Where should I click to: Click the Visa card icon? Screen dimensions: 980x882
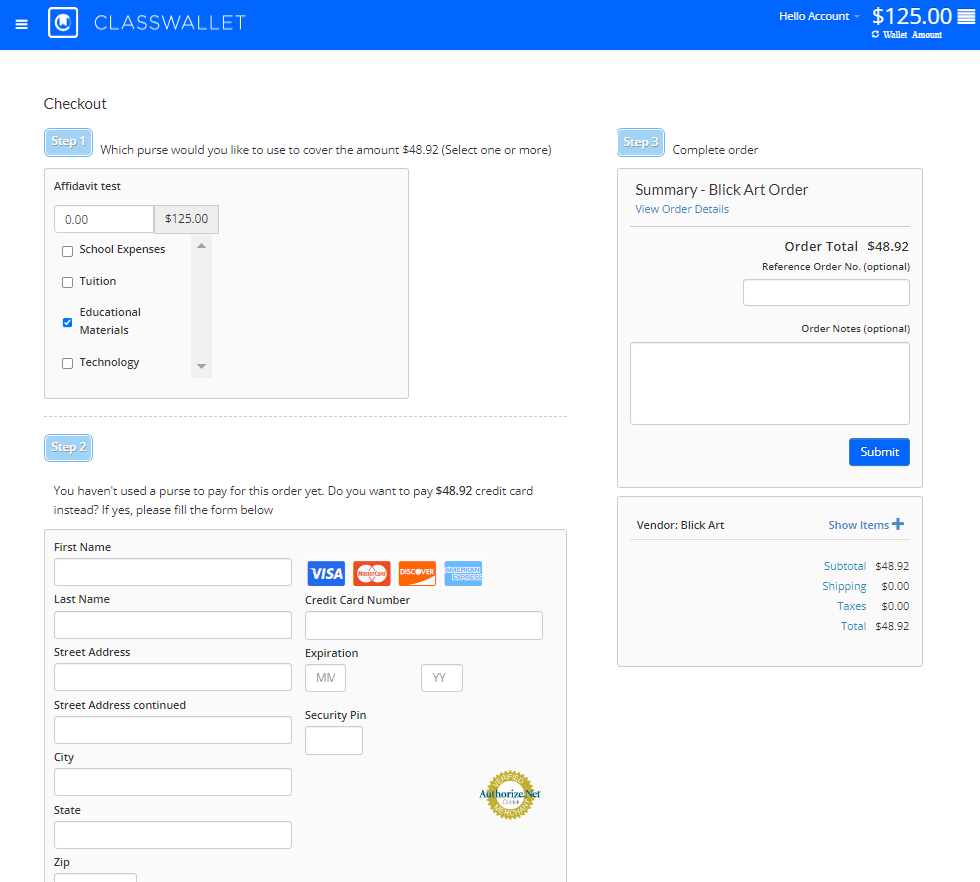326,573
